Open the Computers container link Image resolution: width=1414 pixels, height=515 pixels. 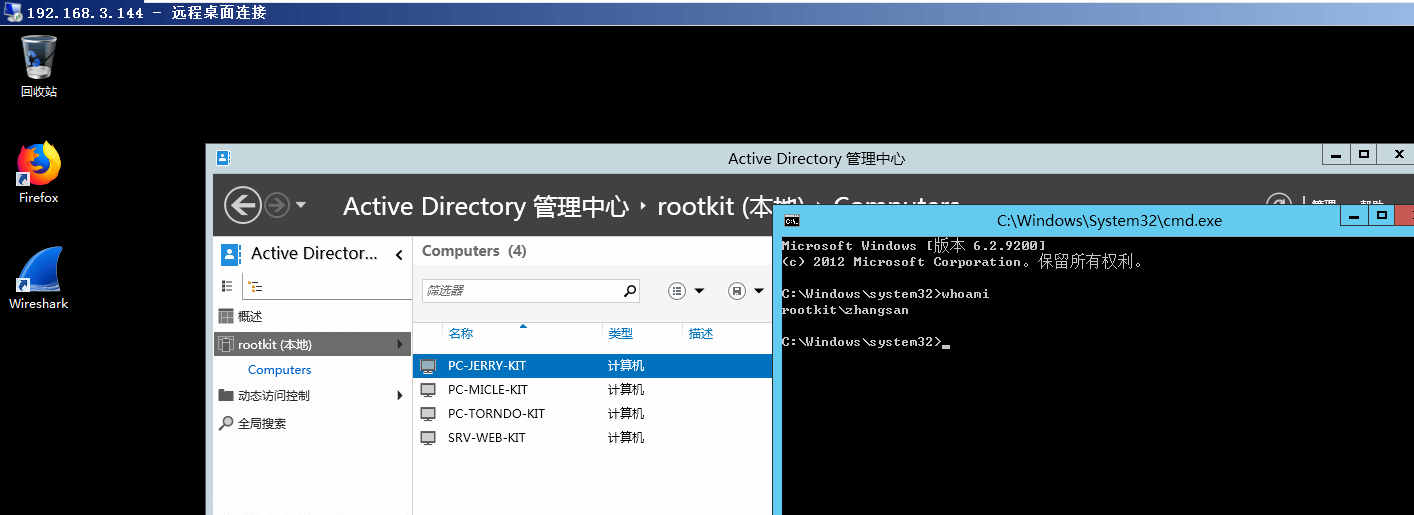click(279, 370)
